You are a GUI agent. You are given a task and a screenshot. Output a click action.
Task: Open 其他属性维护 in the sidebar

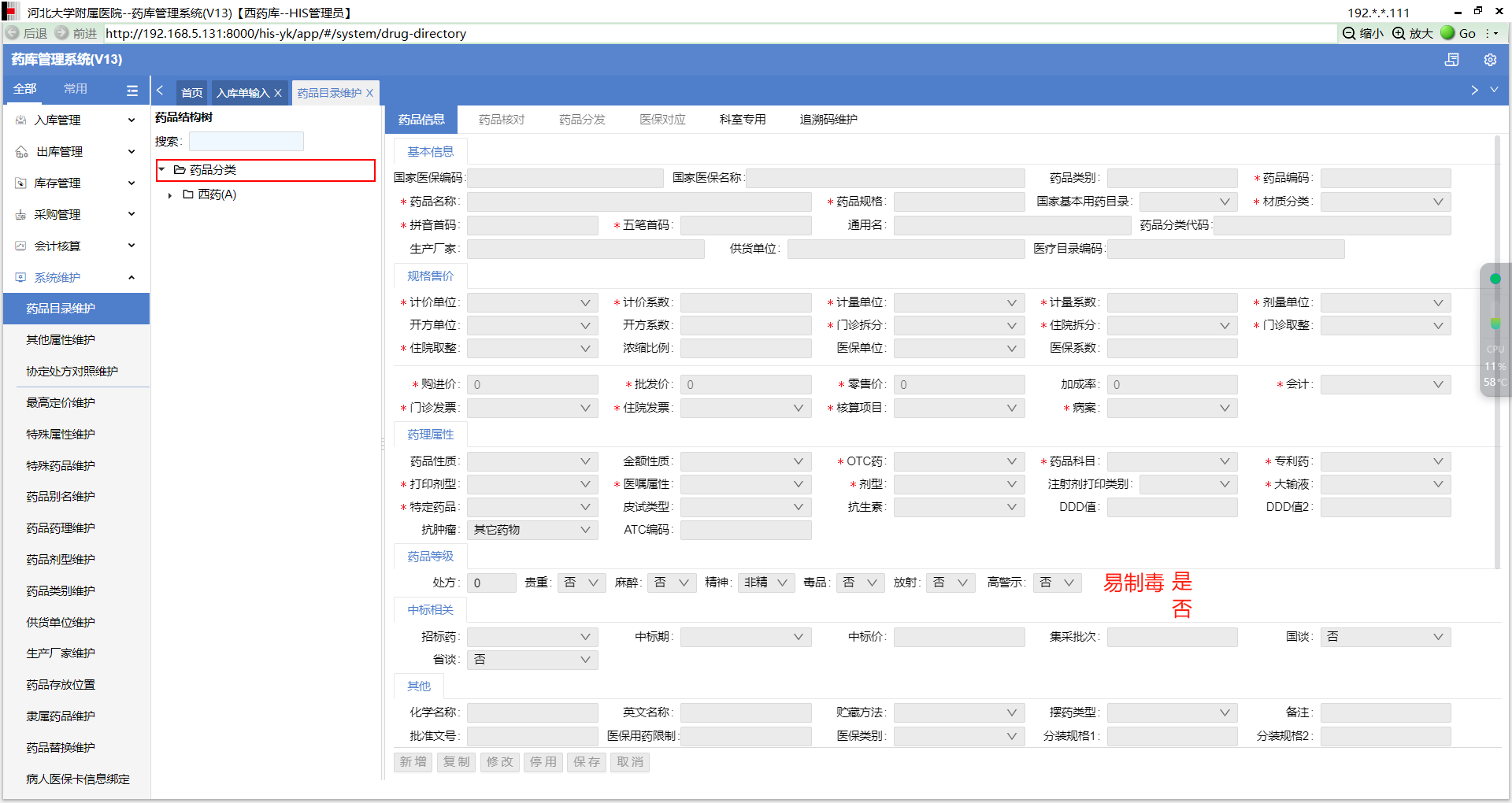(x=61, y=340)
